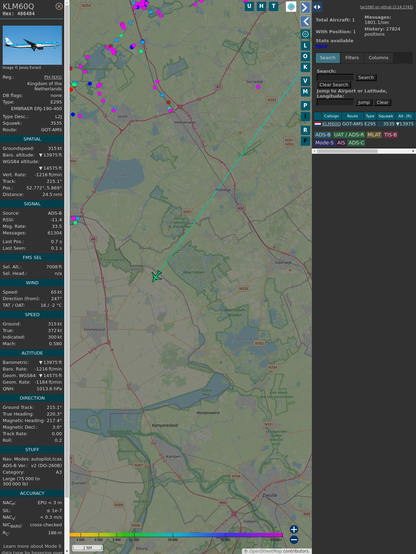Image resolution: width=416 pixels, height=554 pixels.
Task: Click the magenta marker near Gorredijk
Action: point(258,87)
